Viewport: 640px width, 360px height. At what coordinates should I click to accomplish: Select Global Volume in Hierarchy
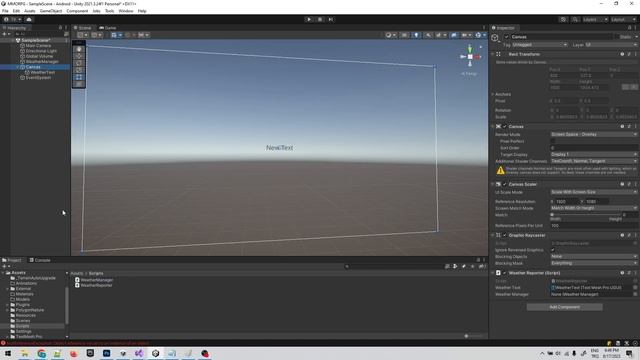click(39, 56)
